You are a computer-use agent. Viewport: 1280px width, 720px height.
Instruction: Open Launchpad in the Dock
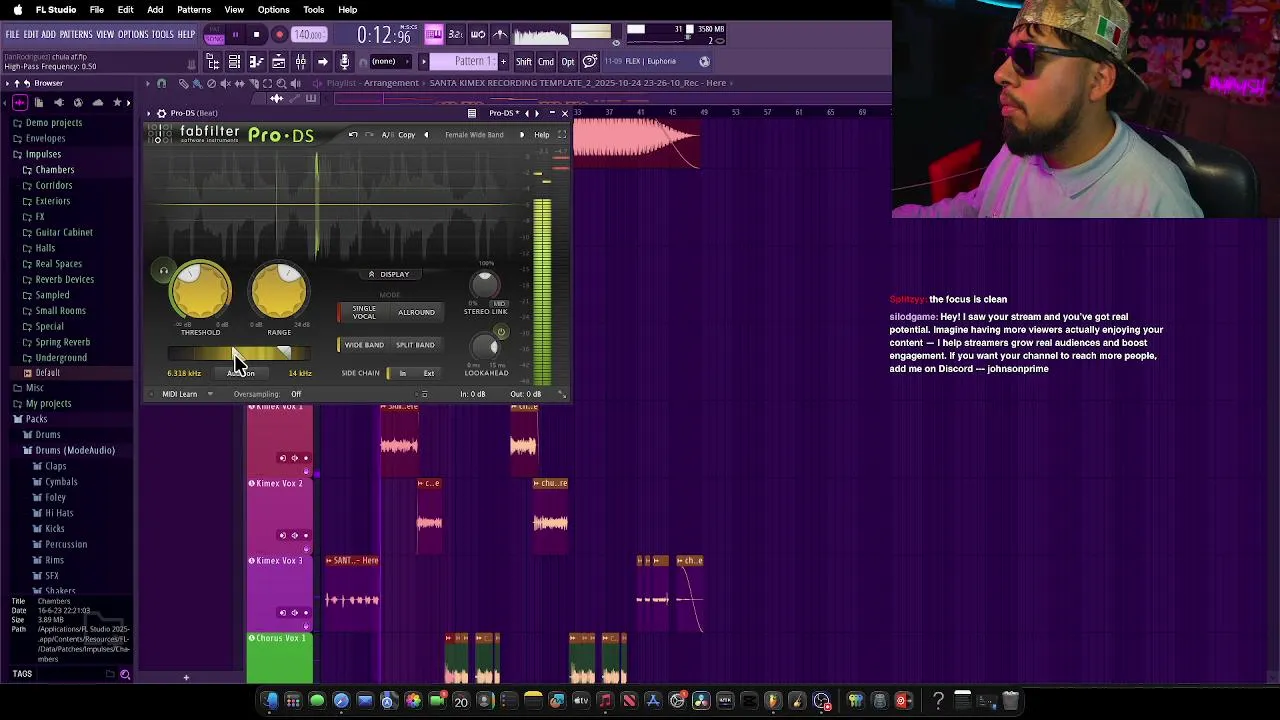point(293,701)
